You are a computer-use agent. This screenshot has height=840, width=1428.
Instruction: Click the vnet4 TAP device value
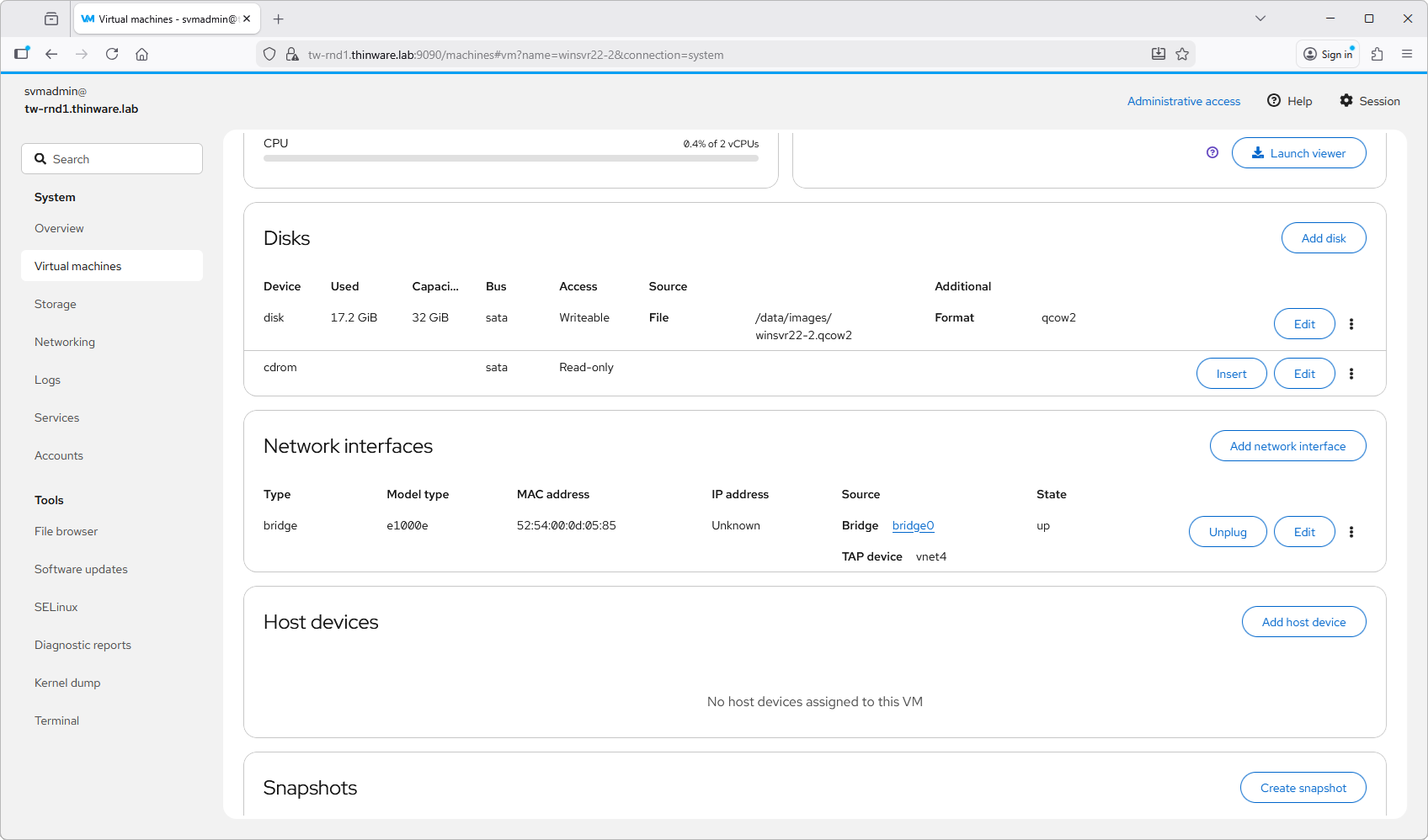click(x=931, y=556)
